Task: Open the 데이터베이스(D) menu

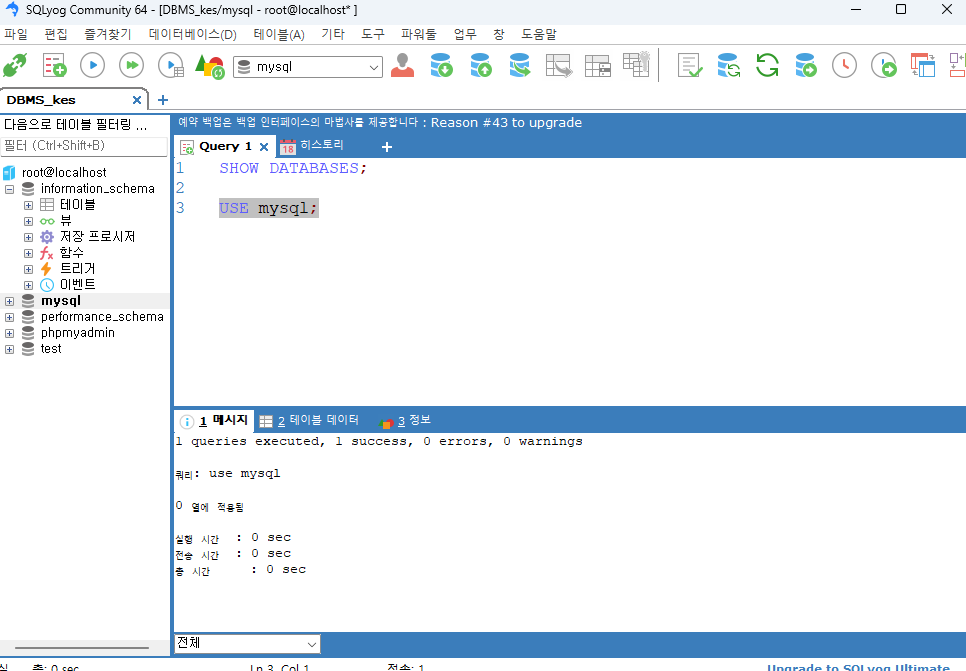Action: (192, 35)
